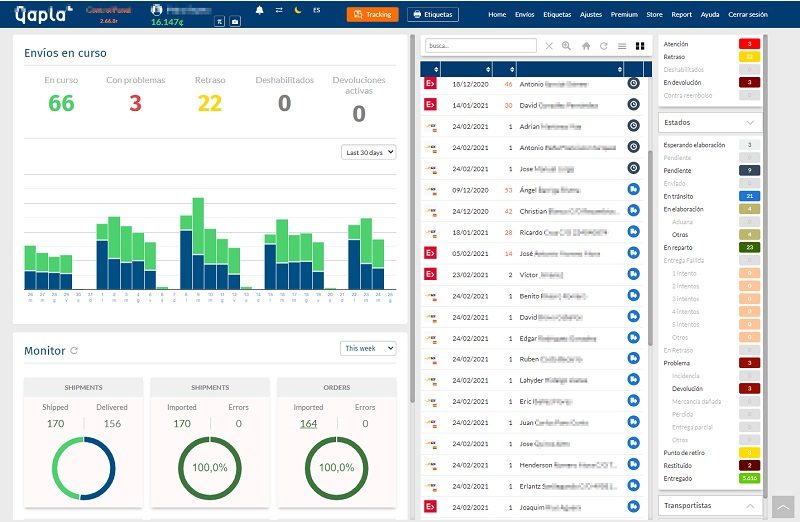Open the Store menu item

click(x=654, y=14)
